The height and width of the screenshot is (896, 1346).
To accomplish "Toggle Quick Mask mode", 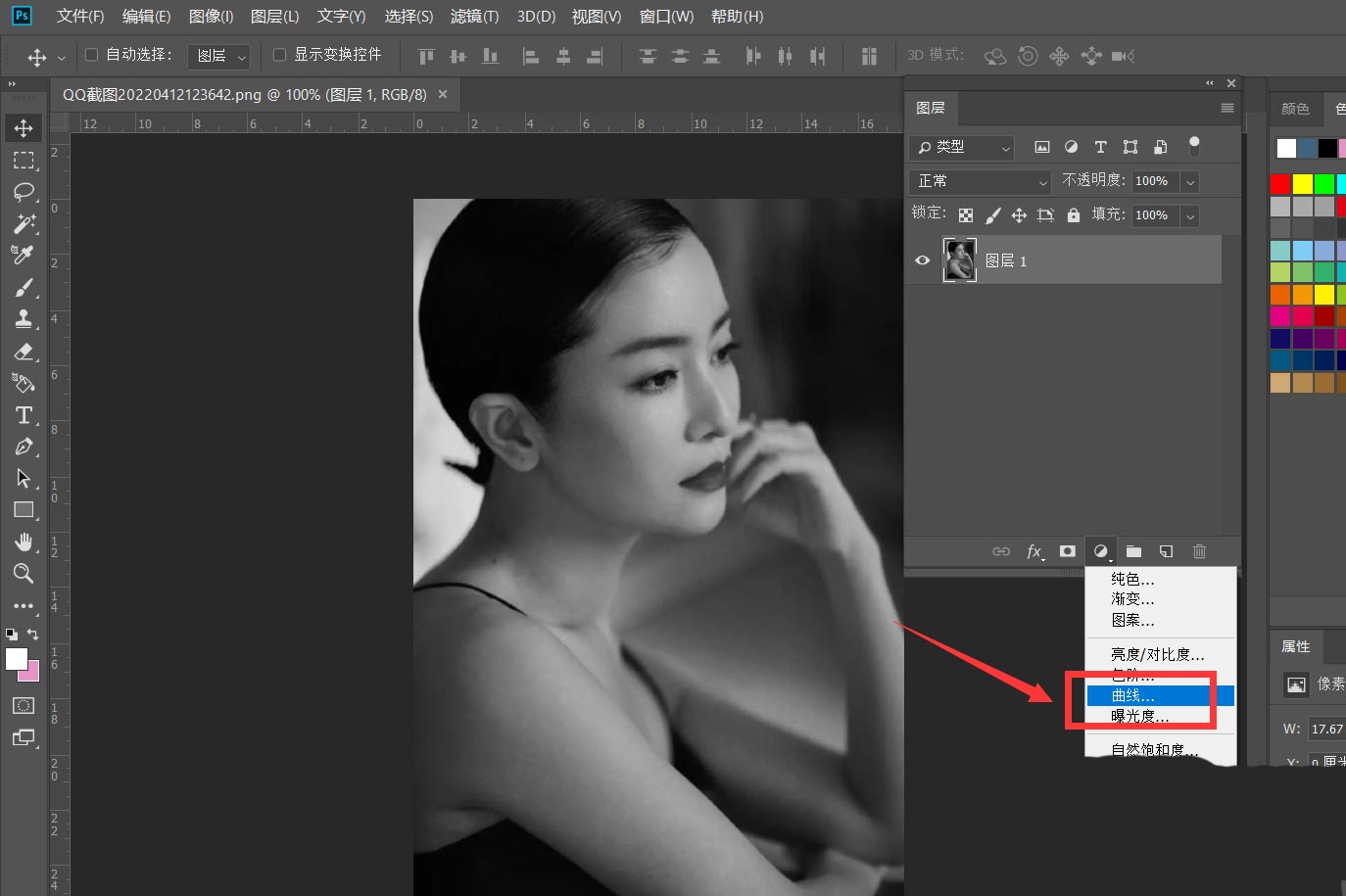I will pos(24,705).
